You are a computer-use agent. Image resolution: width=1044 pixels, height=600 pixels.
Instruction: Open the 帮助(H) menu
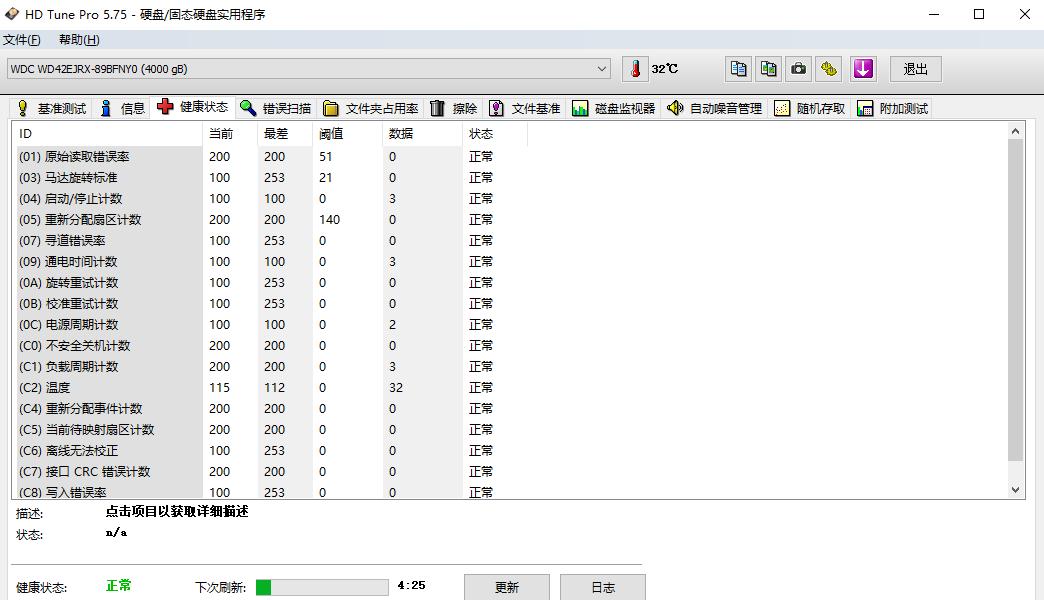coord(79,40)
